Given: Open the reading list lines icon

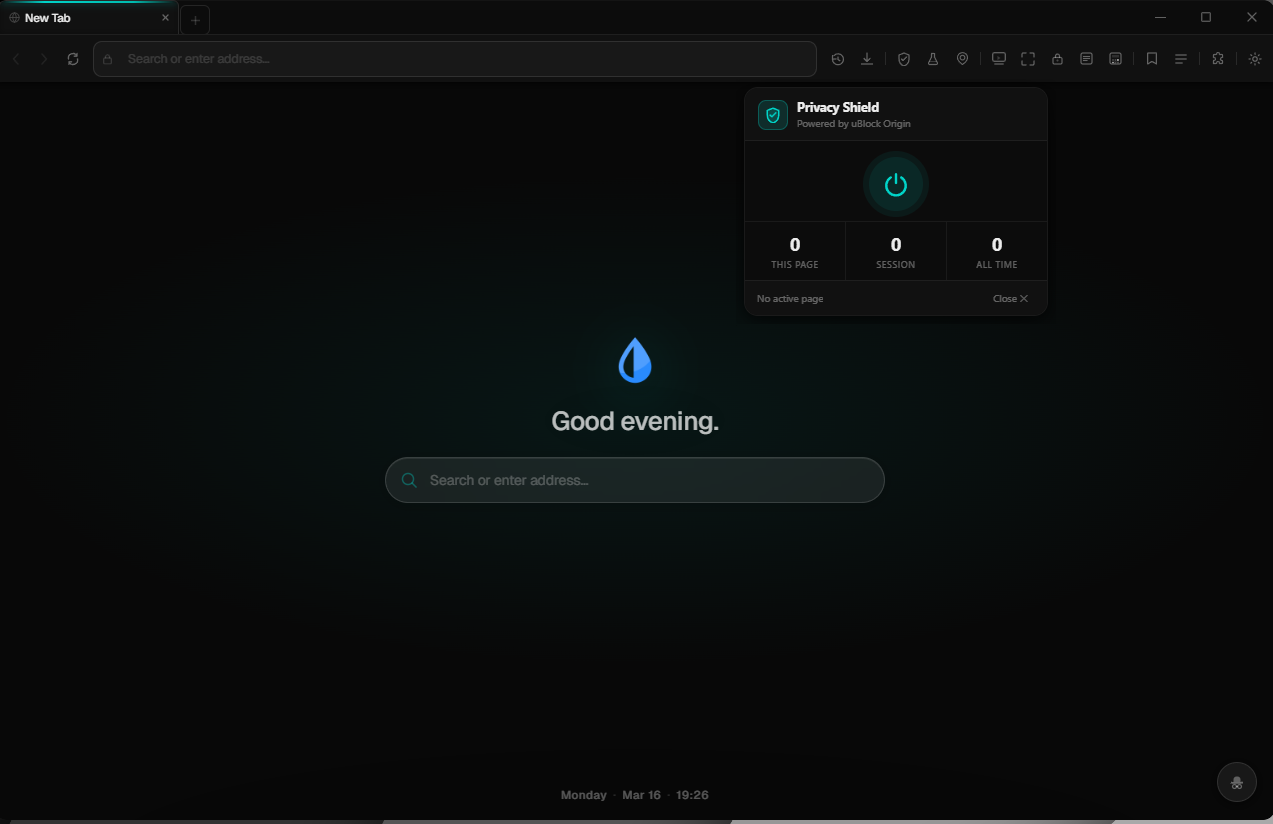Looking at the screenshot, I should 1180,58.
